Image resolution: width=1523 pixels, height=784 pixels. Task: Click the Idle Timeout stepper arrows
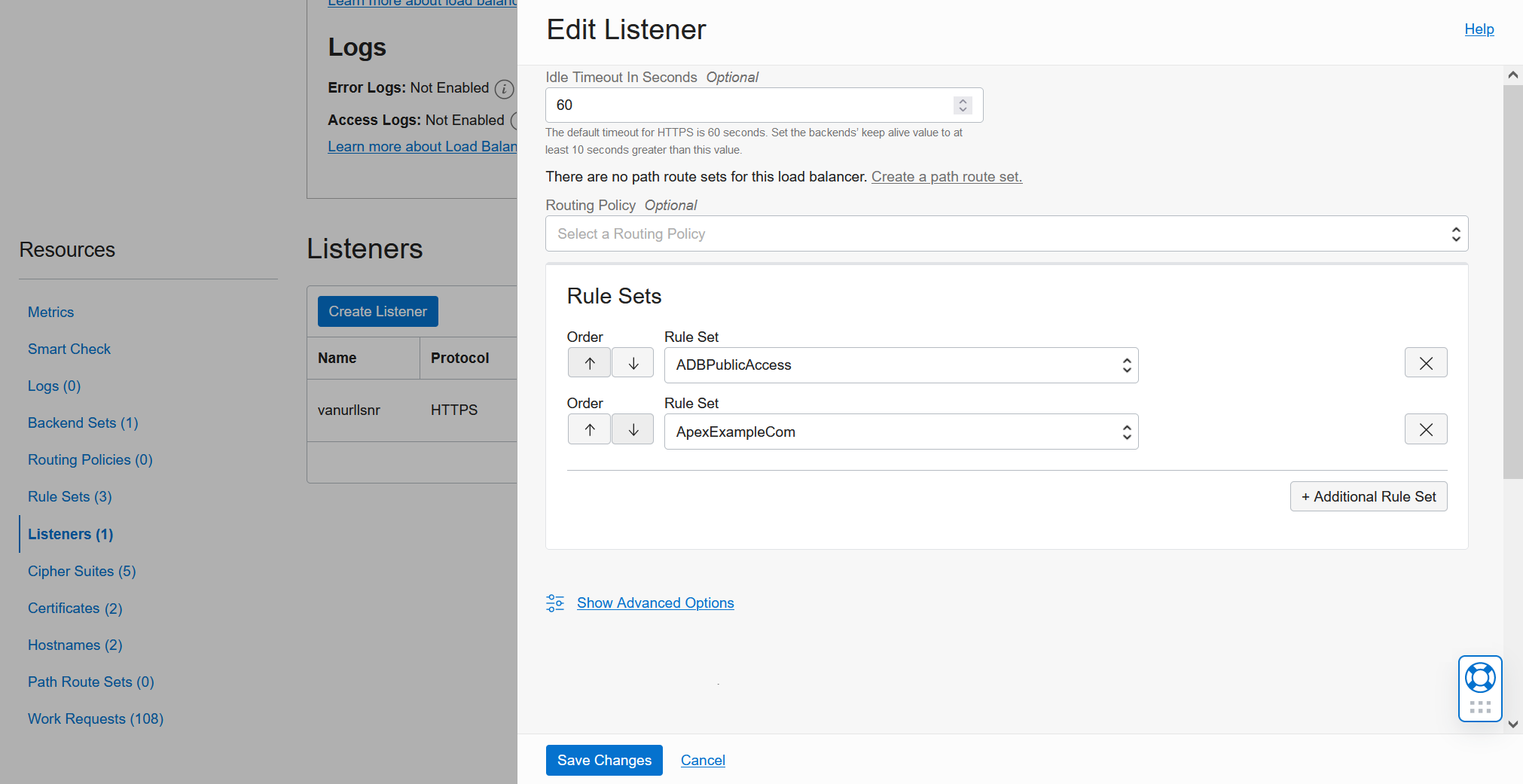point(962,105)
